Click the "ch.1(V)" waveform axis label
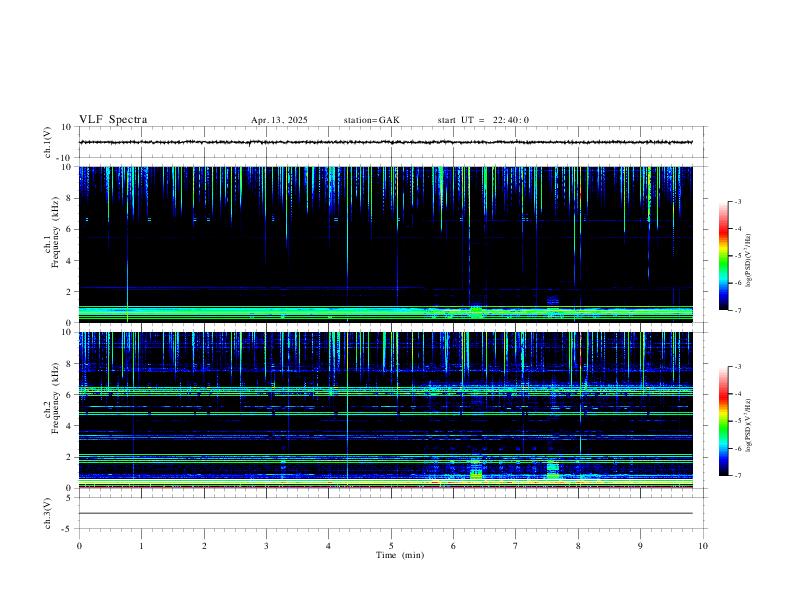The image size is (792, 612). point(48,142)
